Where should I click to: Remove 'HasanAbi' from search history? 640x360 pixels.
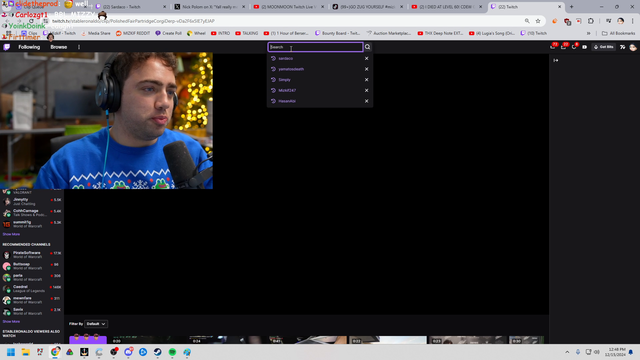[x=367, y=101]
